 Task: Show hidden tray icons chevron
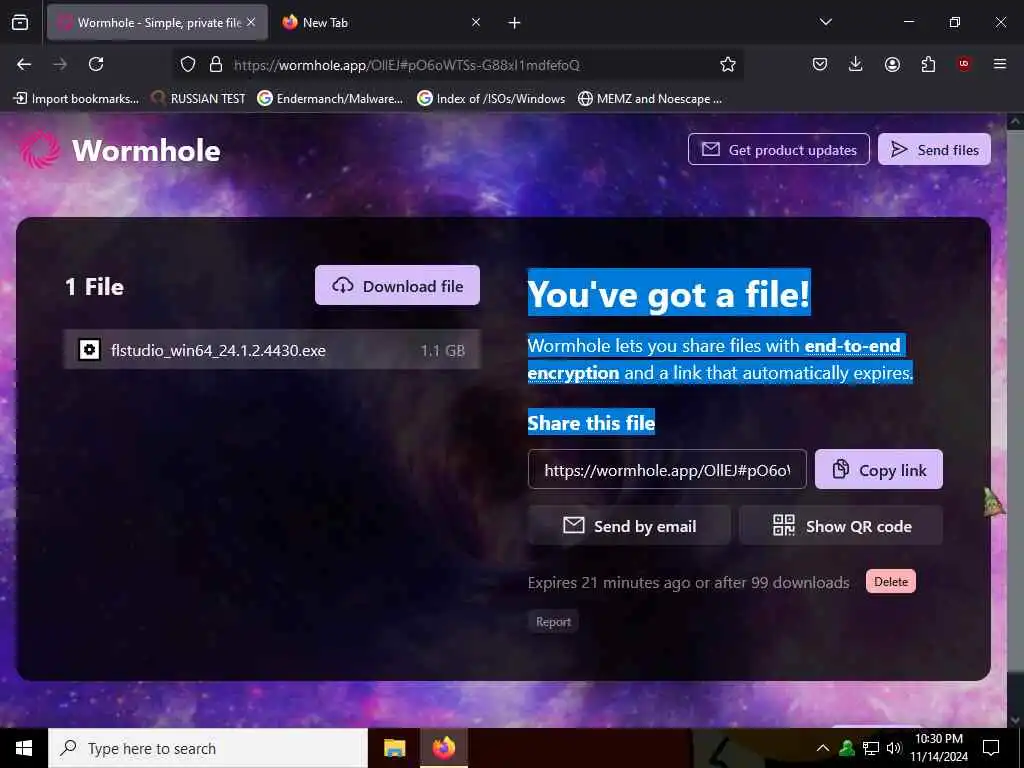pyautogui.click(x=823, y=748)
